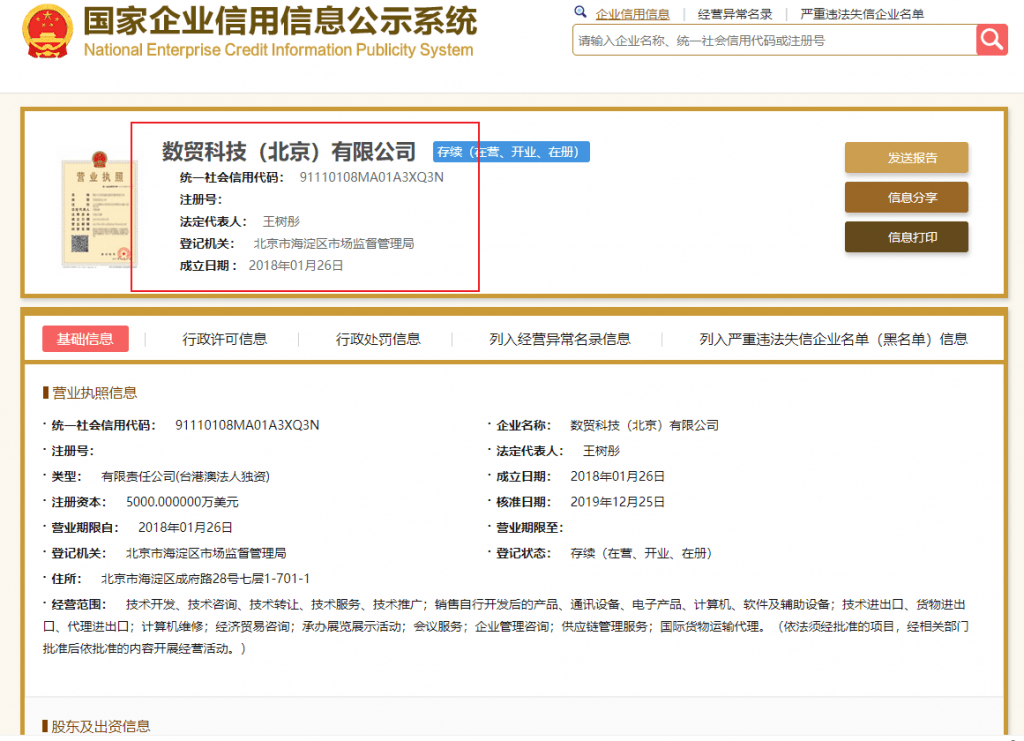Click the small search icon beside 企业信用信息
The height and width of the screenshot is (741, 1024).
(x=581, y=12)
